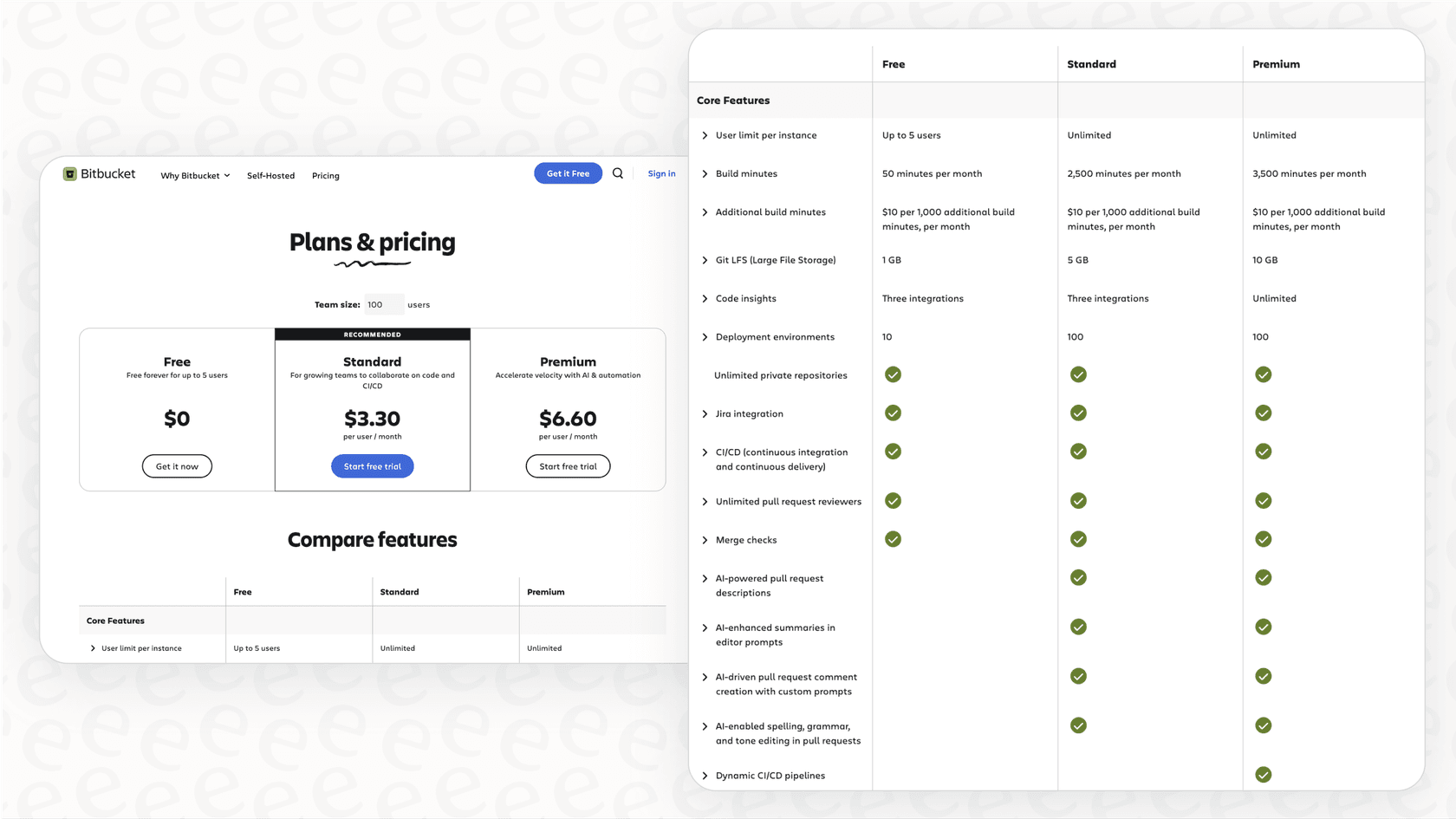
Task: Click the Free plan CI/CD checkmark
Action: coord(893,452)
